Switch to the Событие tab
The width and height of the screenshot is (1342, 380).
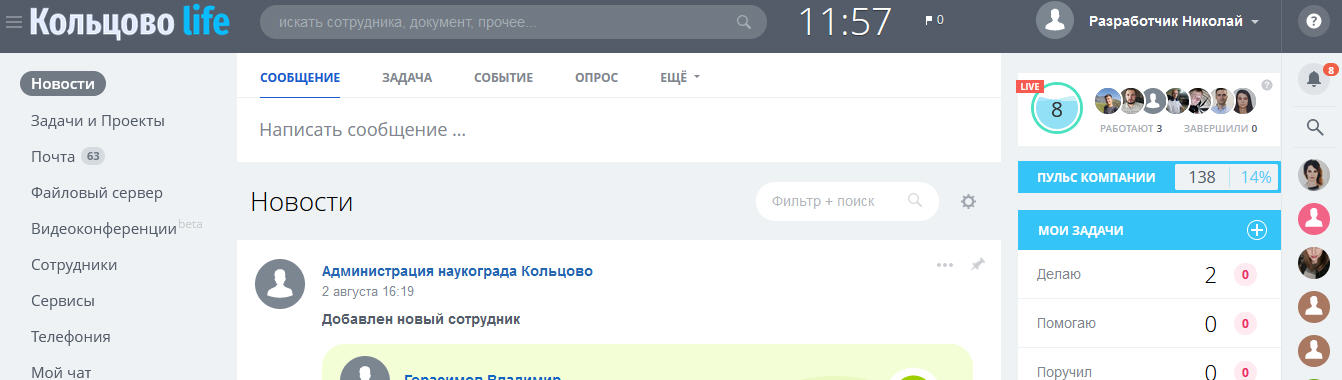(503, 78)
